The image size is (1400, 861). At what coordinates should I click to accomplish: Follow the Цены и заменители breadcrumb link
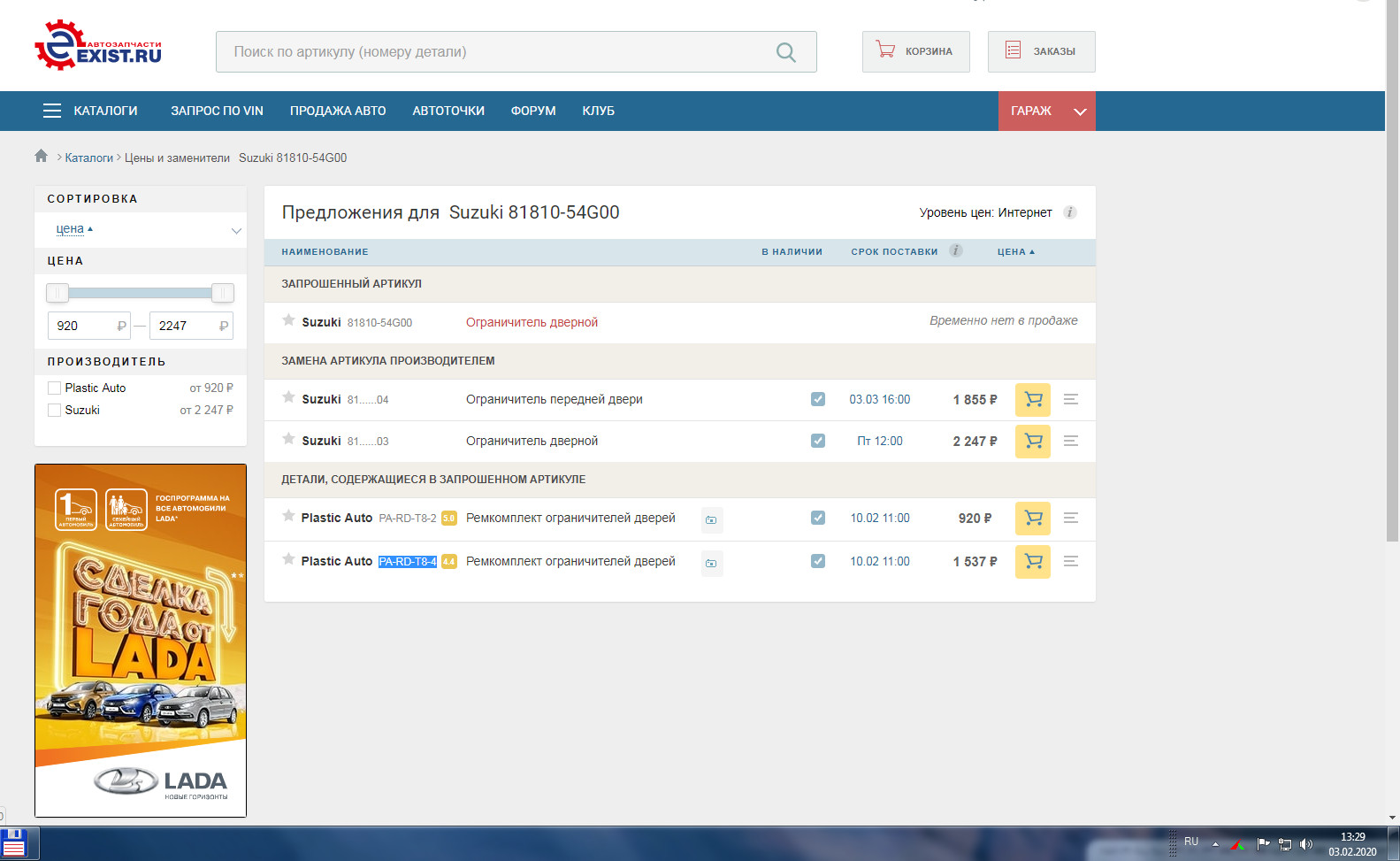tap(177, 158)
